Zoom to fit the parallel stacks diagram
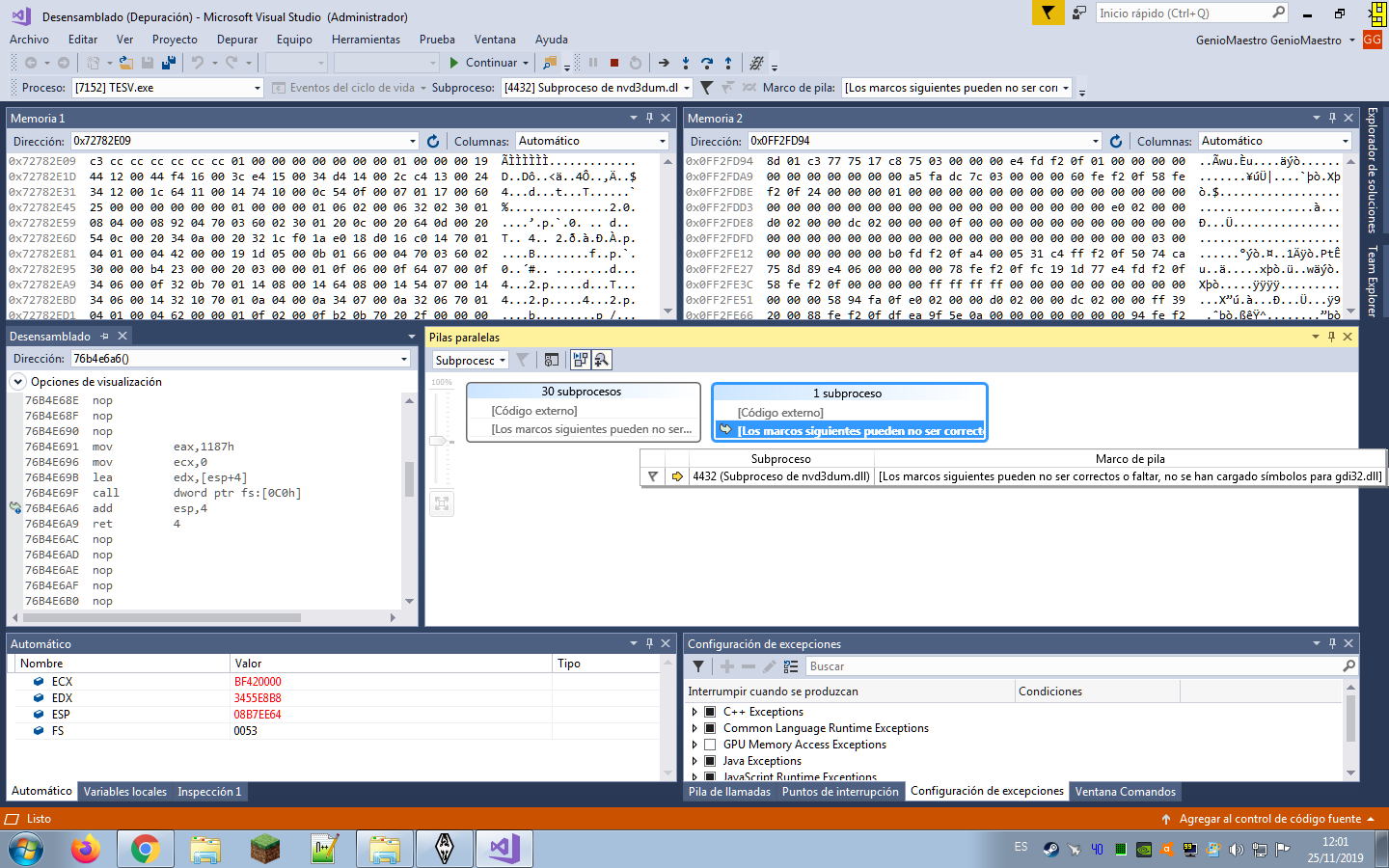Viewport: 1389px width, 868px height. click(442, 503)
